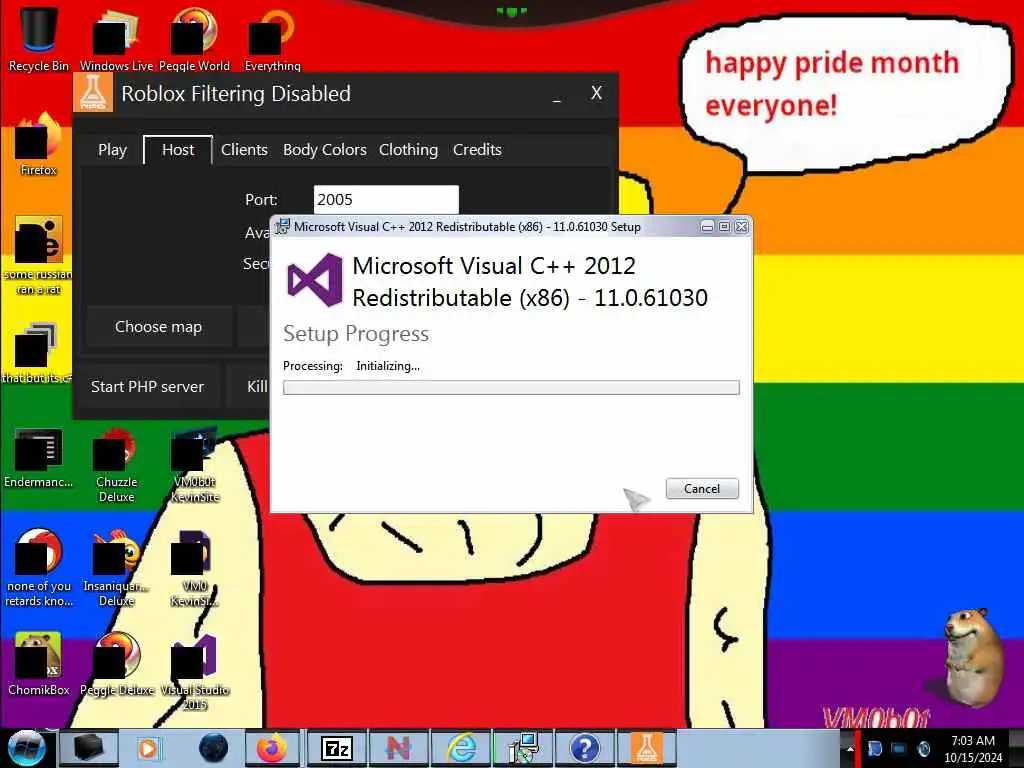Click the setup progress bar

click(x=511, y=388)
